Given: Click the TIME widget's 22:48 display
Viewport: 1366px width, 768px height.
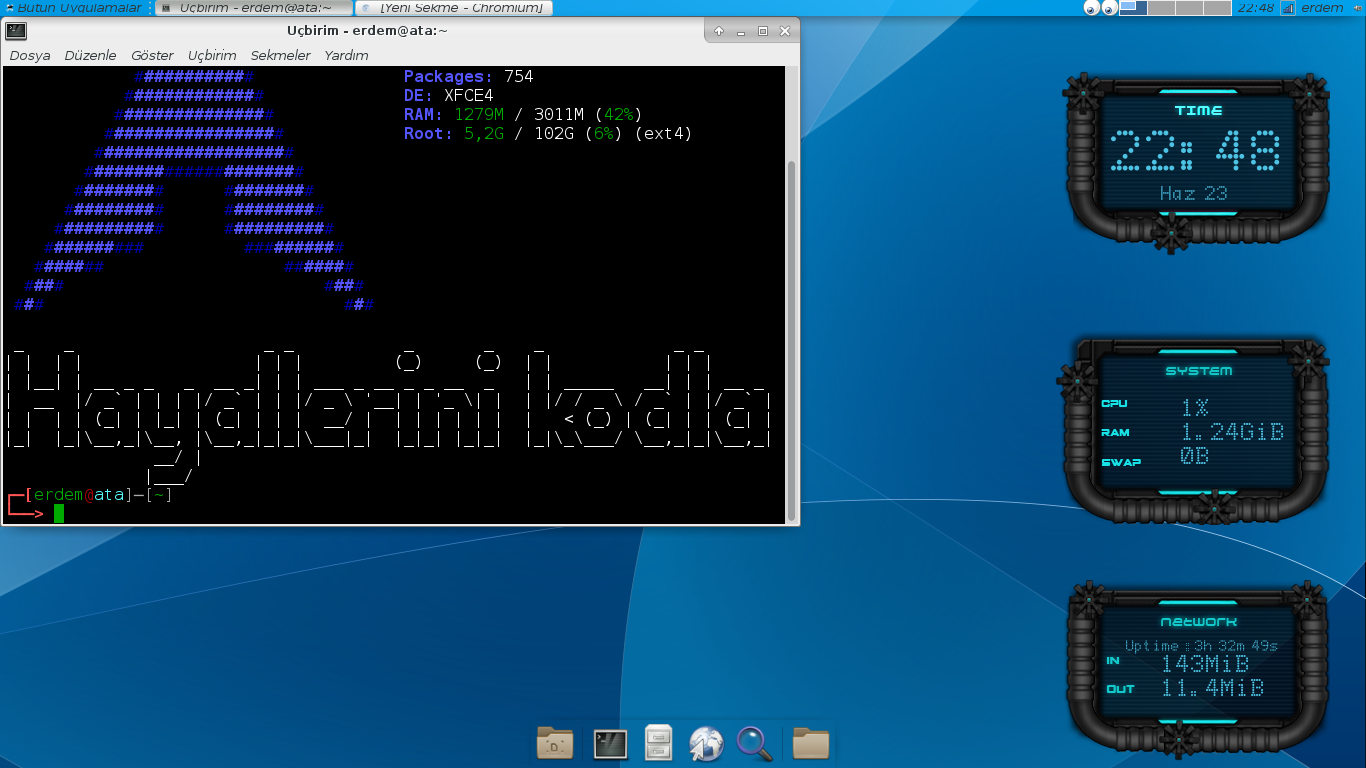Looking at the screenshot, I should 1197,153.
